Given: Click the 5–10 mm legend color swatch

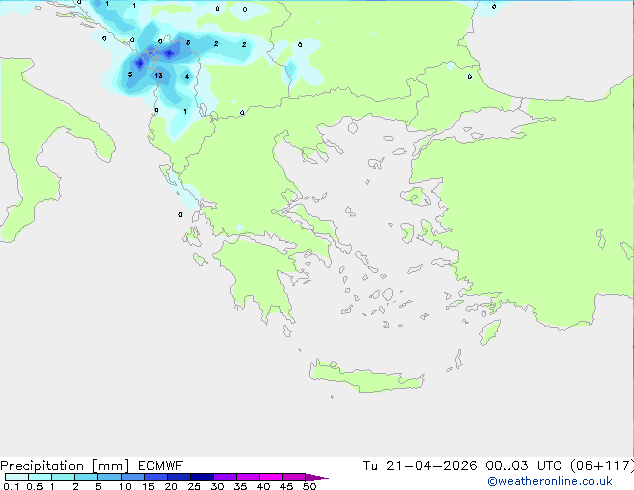Looking at the screenshot, I should click(x=109, y=477).
